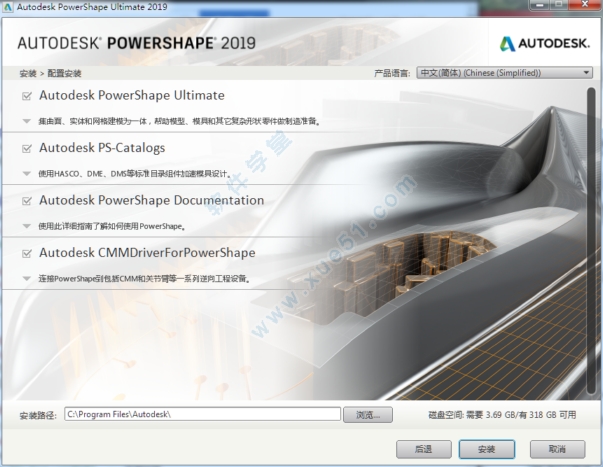
Task: Click the vertical scrollbar in component list
Action: coord(591,240)
